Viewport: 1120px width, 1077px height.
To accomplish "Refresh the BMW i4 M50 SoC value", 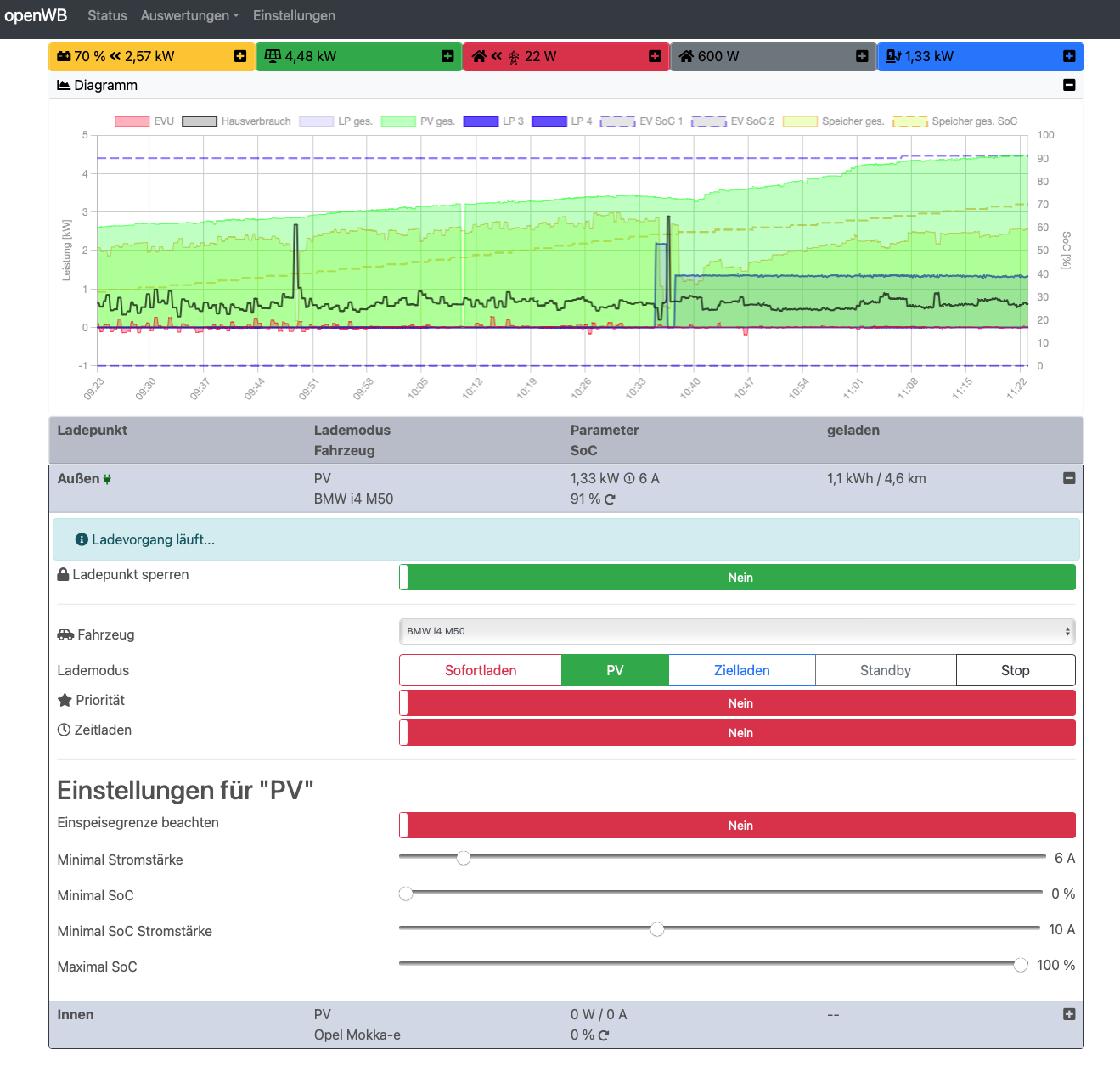I will click(x=610, y=499).
